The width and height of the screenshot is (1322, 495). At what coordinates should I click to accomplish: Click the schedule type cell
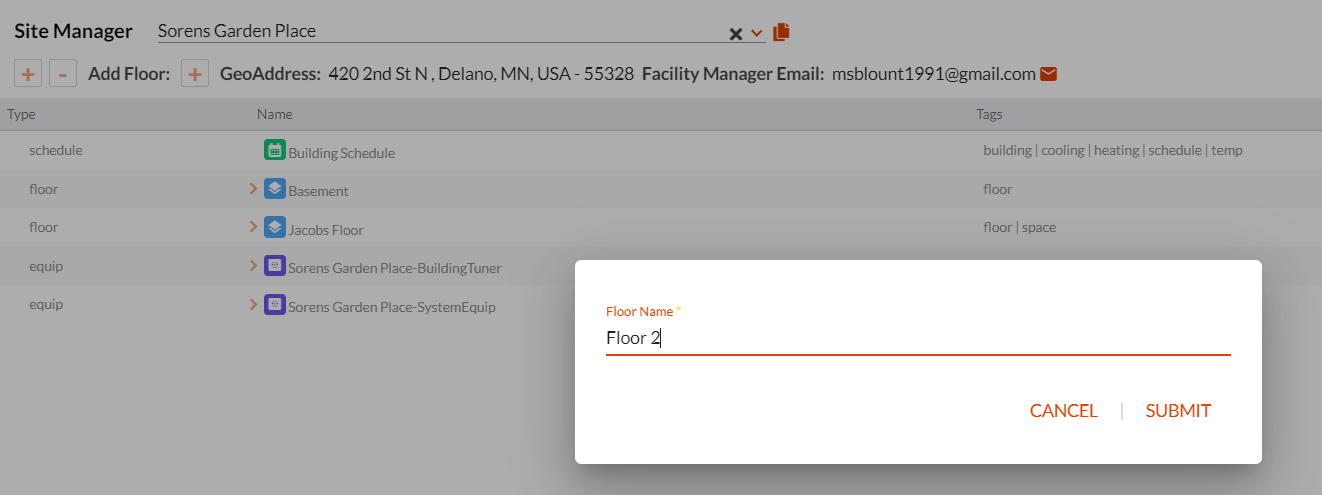[56, 150]
